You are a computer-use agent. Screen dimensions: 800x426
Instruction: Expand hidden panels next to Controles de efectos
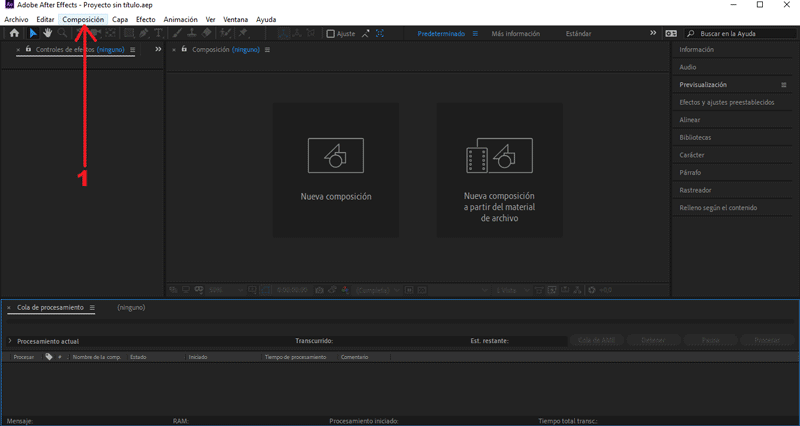pos(158,49)
